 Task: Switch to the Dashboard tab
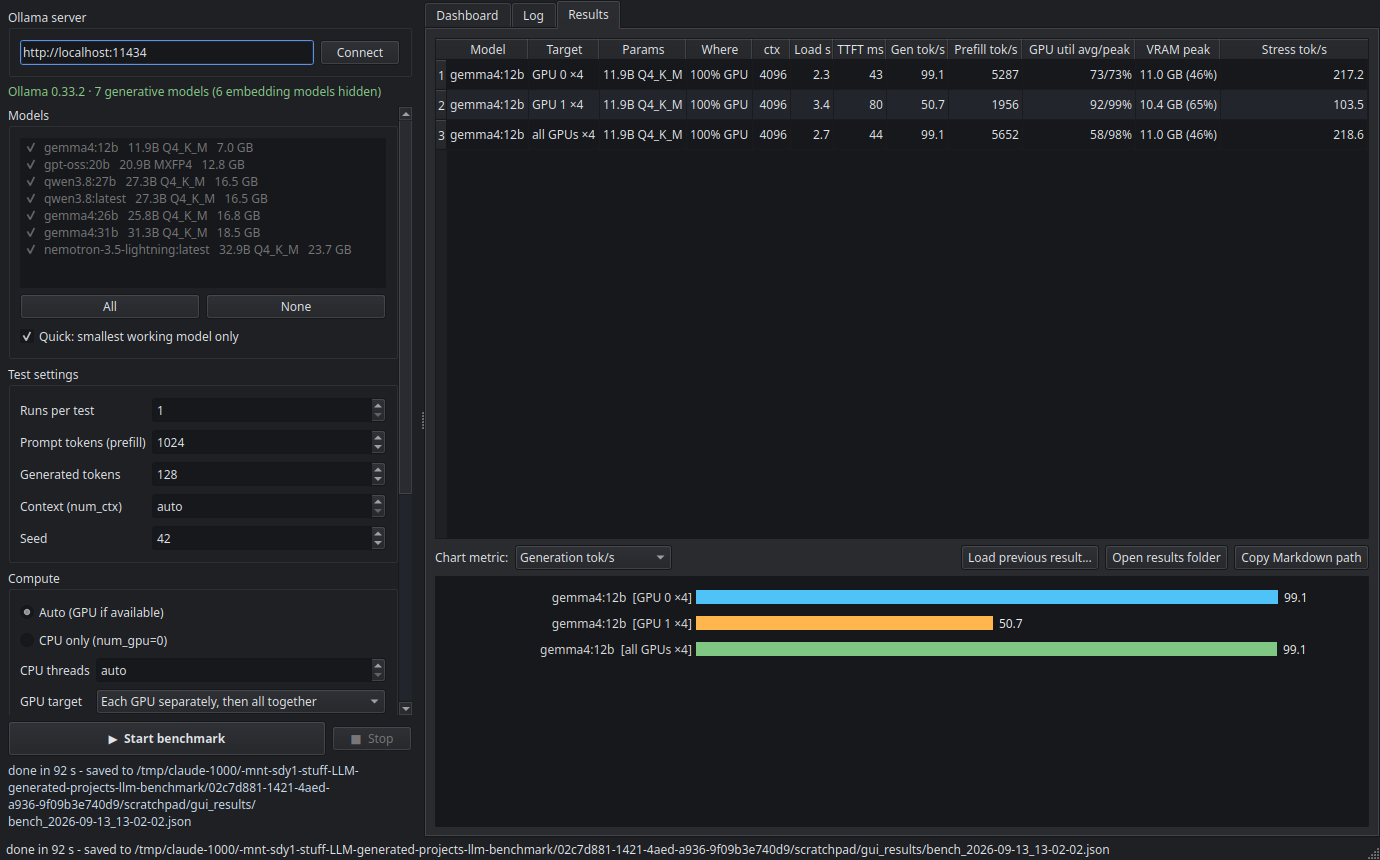(467, 15)
